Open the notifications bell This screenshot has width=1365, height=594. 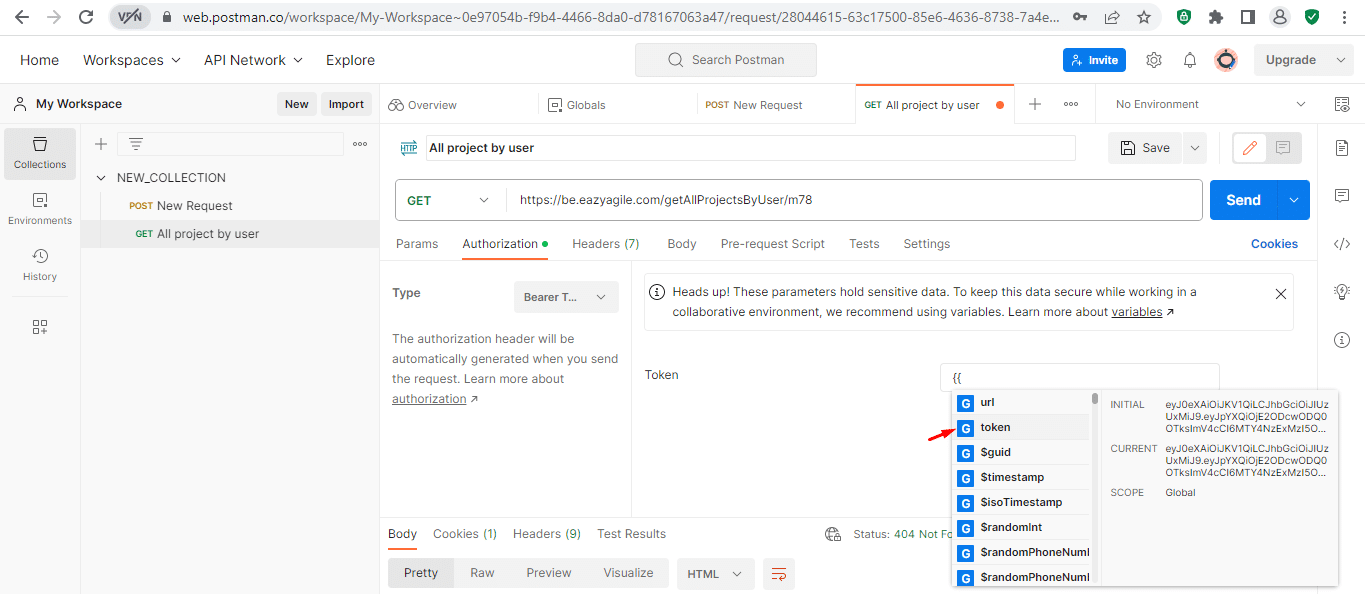point(1190,60)
